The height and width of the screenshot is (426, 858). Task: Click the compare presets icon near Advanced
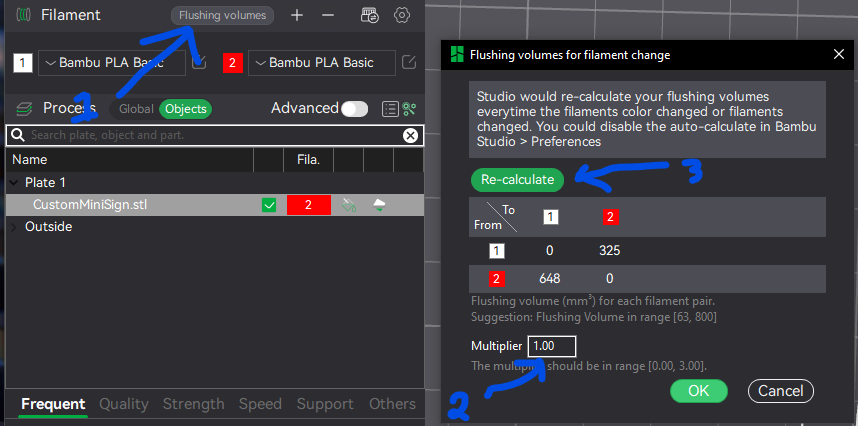pyautogui.click(x=409, y=108)
